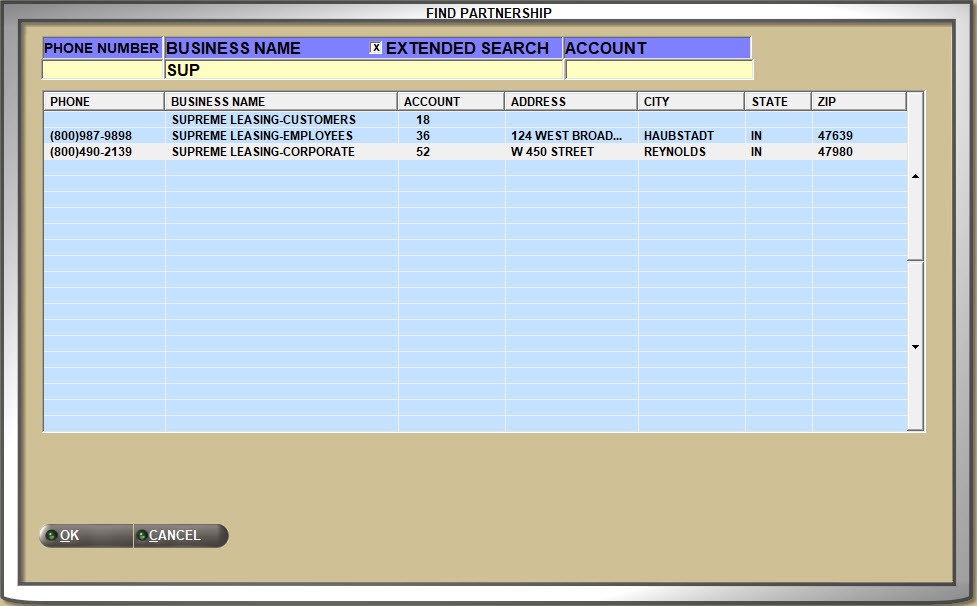
Task: Select the Supreme Leasing-Customers row
Action: point(263,120)
